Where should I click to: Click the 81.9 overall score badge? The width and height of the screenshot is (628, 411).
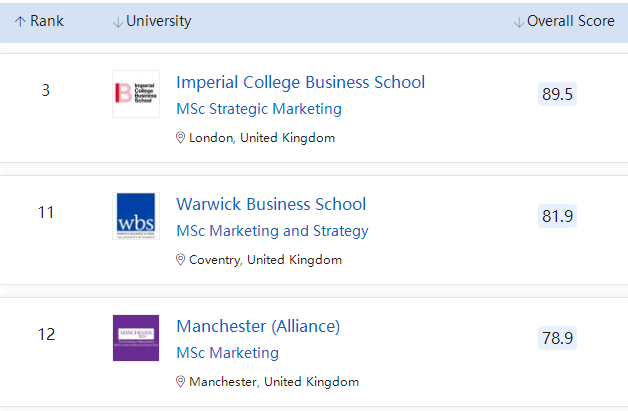(557, 216)
